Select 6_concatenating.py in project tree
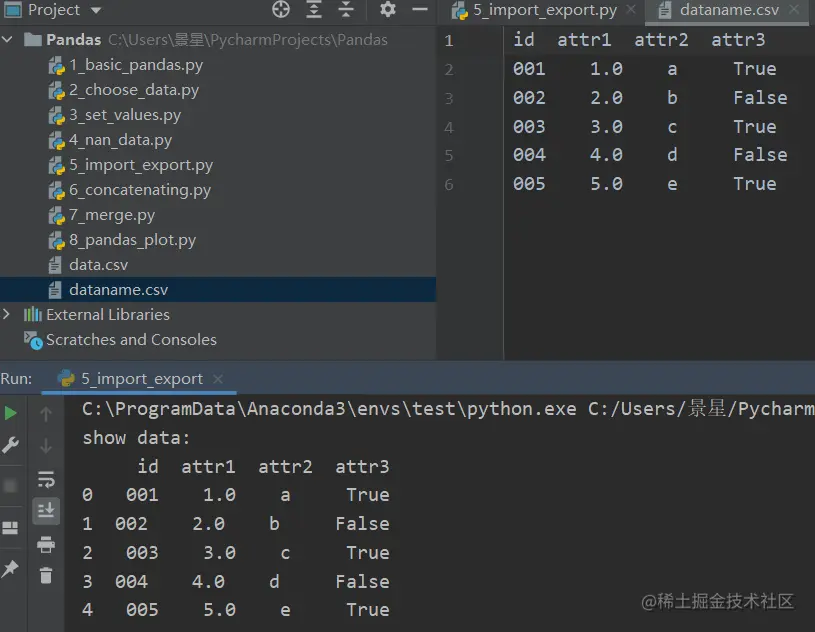 [140, 190]
